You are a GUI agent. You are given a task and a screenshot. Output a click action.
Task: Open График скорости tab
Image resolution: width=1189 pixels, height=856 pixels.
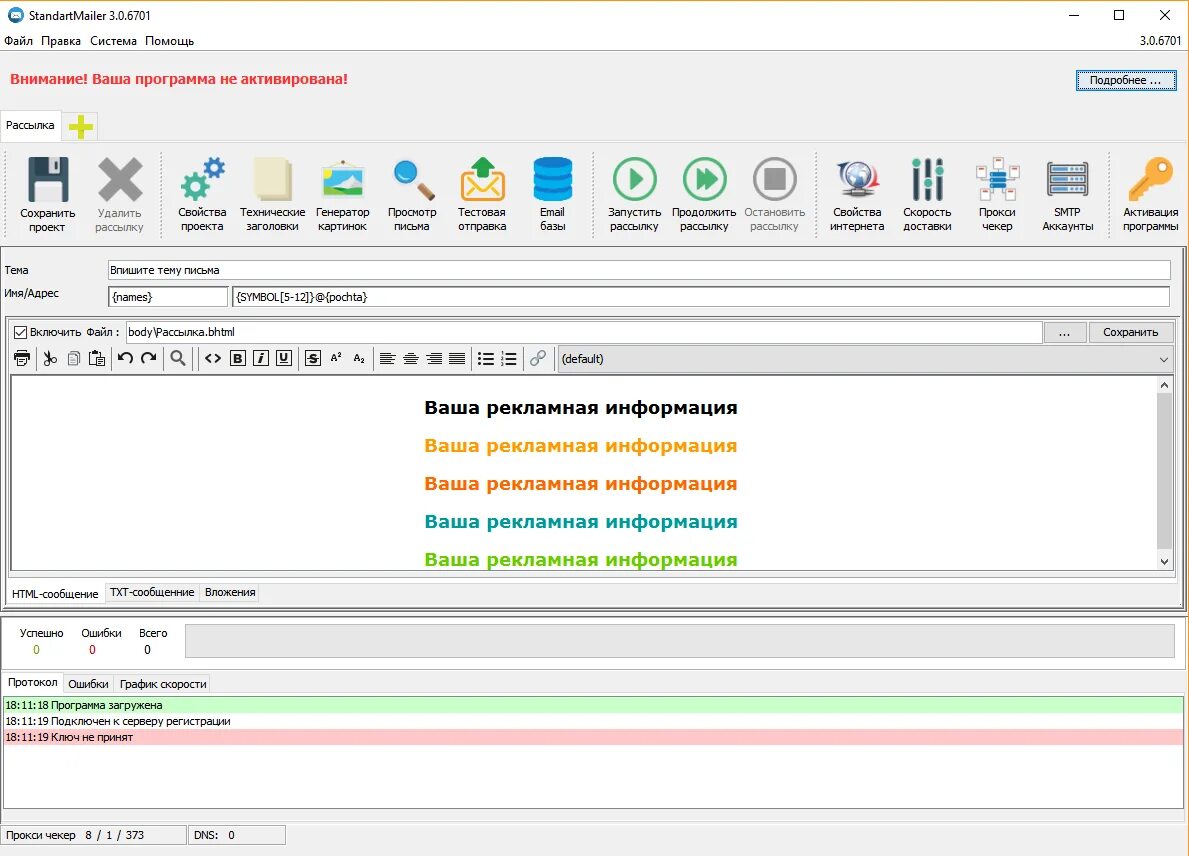[163, 684]
